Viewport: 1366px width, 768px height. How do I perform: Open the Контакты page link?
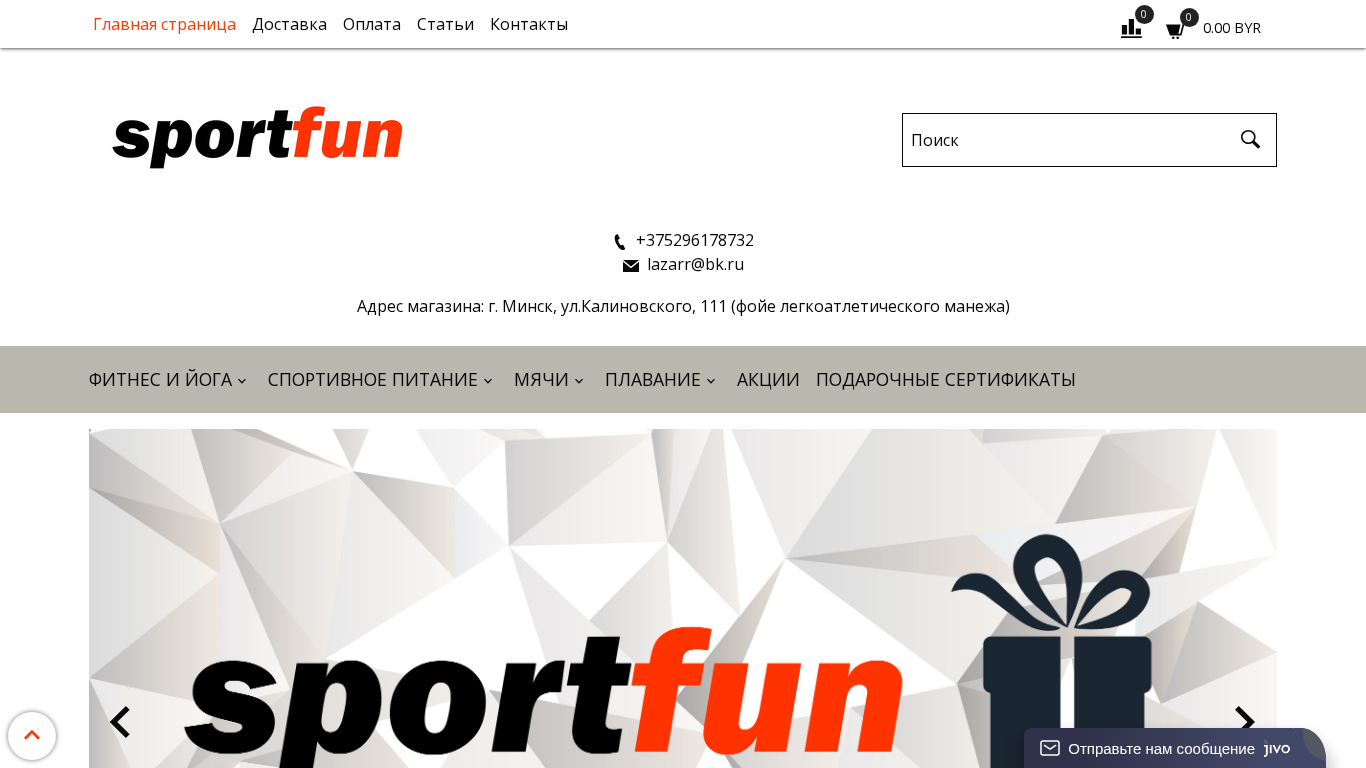(529, 24)
